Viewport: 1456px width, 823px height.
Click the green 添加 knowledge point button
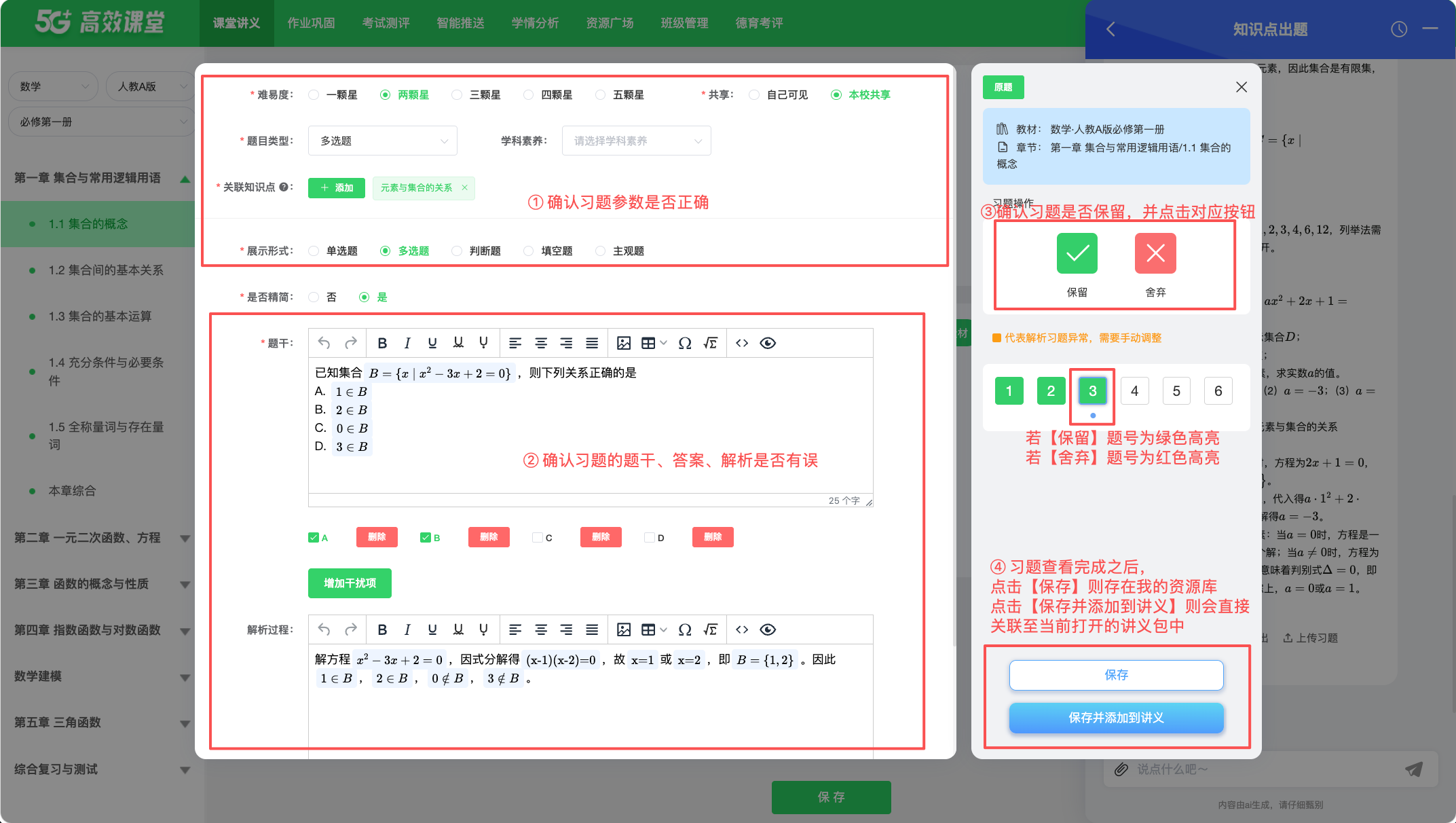pos(337,187)
